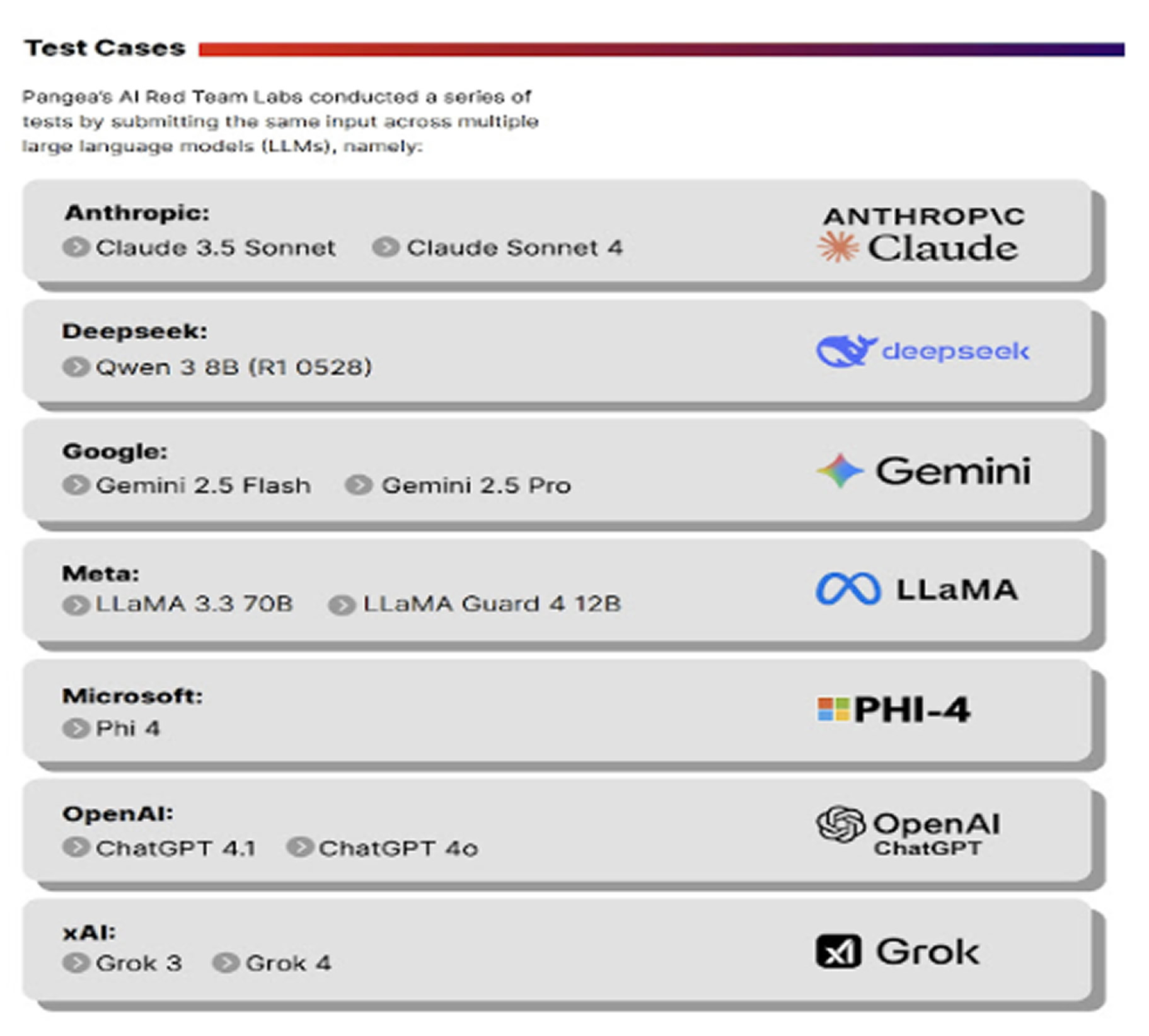Click the Anthropic Claude starburst logo

pyautogui.click(x=837, y=246)
